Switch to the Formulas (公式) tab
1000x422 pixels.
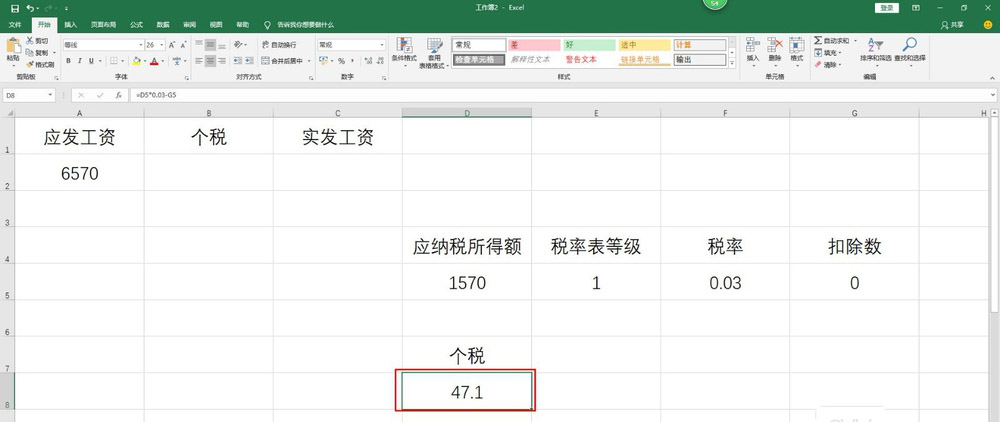click(x=136, y=23)
